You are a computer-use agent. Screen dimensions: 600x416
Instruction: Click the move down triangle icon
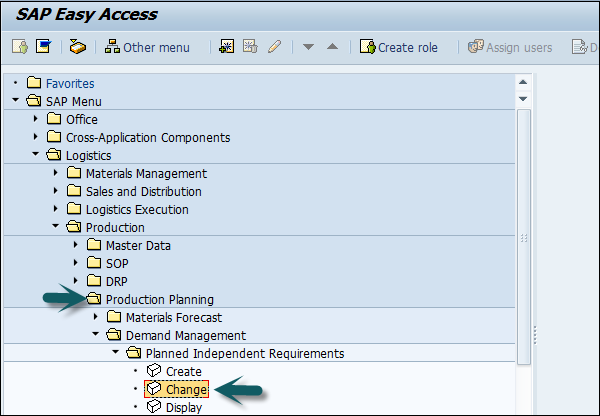(x=309, y=47)
